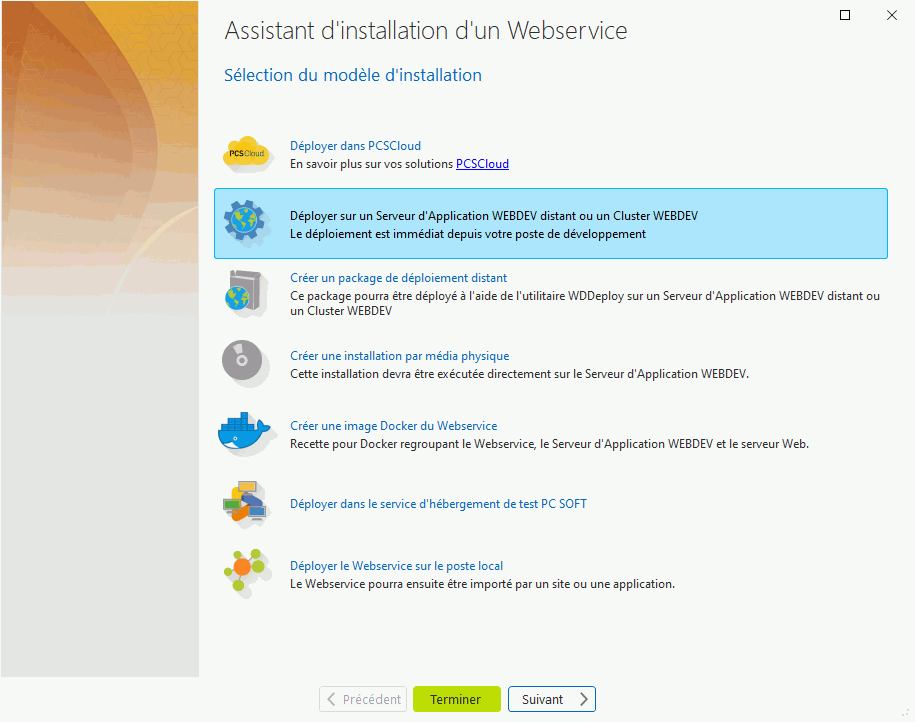Click the Docker whale icon

pos(246,433)
